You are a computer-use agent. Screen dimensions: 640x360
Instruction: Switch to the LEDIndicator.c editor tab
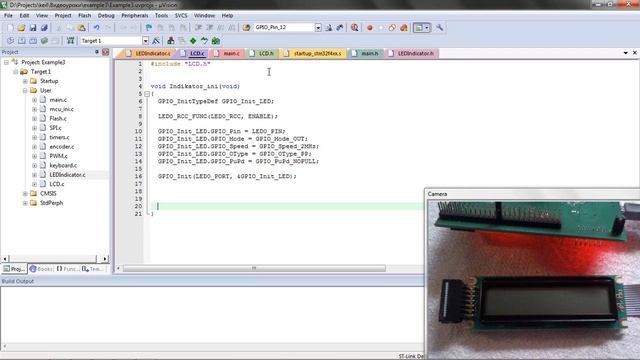pyautogui.click(x=149, y=53)
